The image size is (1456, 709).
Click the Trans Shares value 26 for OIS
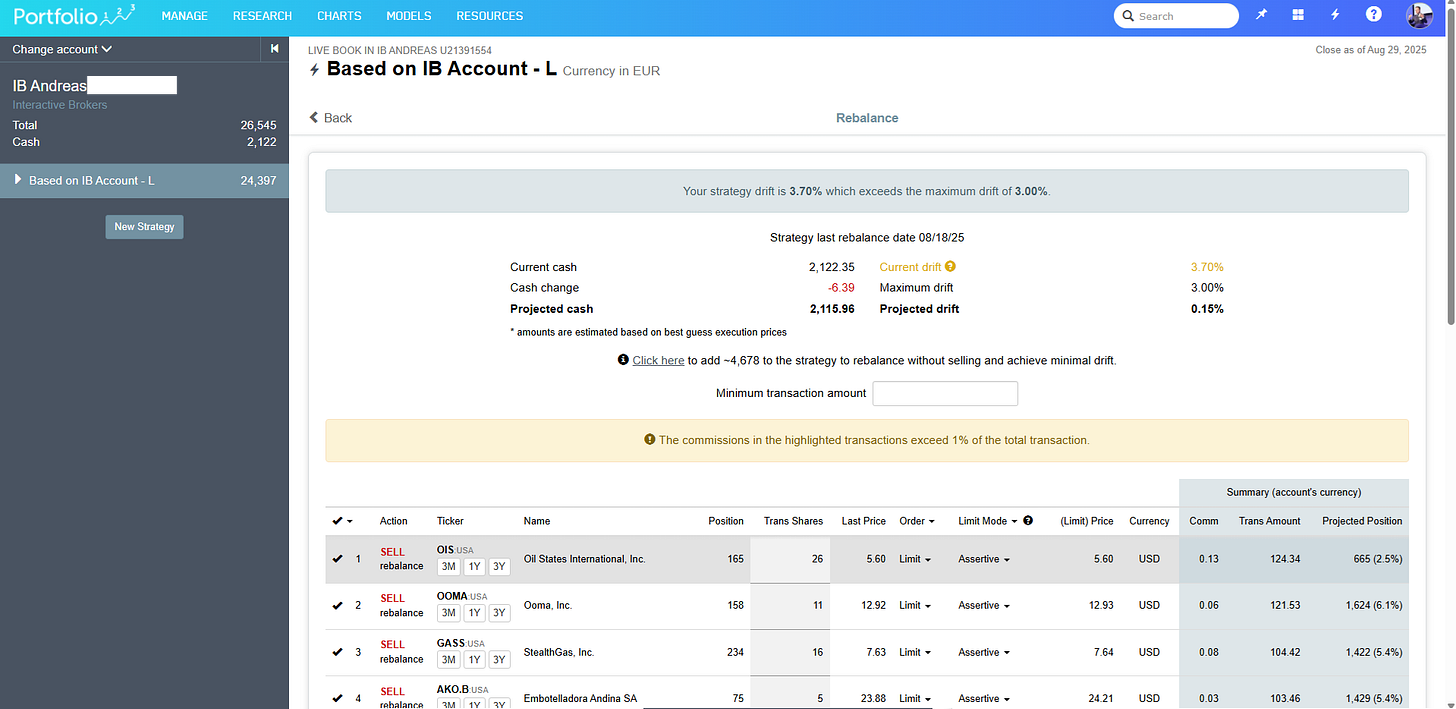click(x=817, y=559)
